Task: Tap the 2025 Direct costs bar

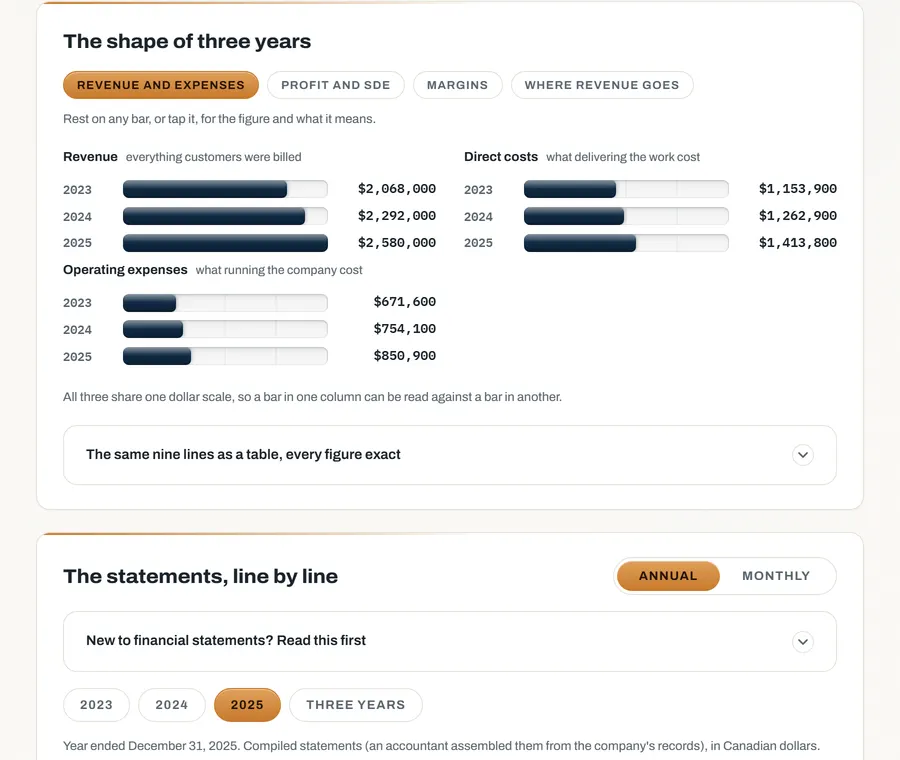Action: pyautogui.click(x=580, y=243)
